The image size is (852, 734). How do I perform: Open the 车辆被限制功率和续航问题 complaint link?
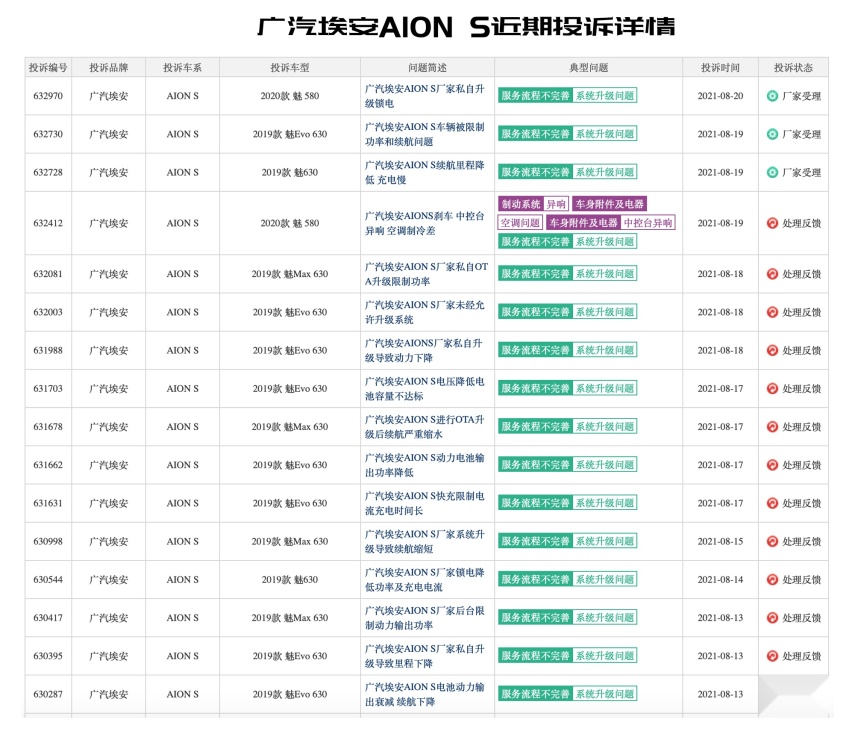(x=424, y=134)
